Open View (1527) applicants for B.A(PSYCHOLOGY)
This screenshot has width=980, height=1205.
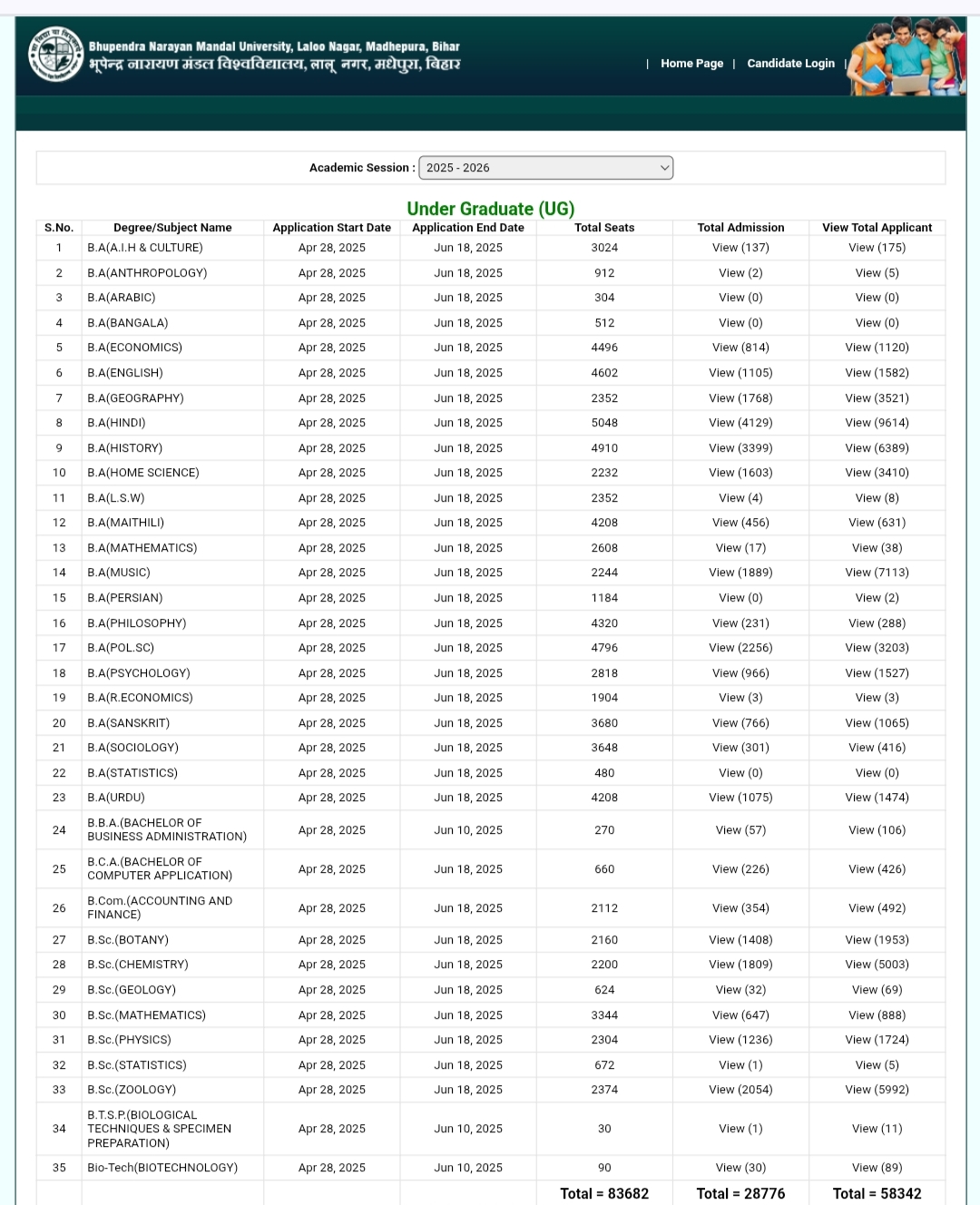877,673
